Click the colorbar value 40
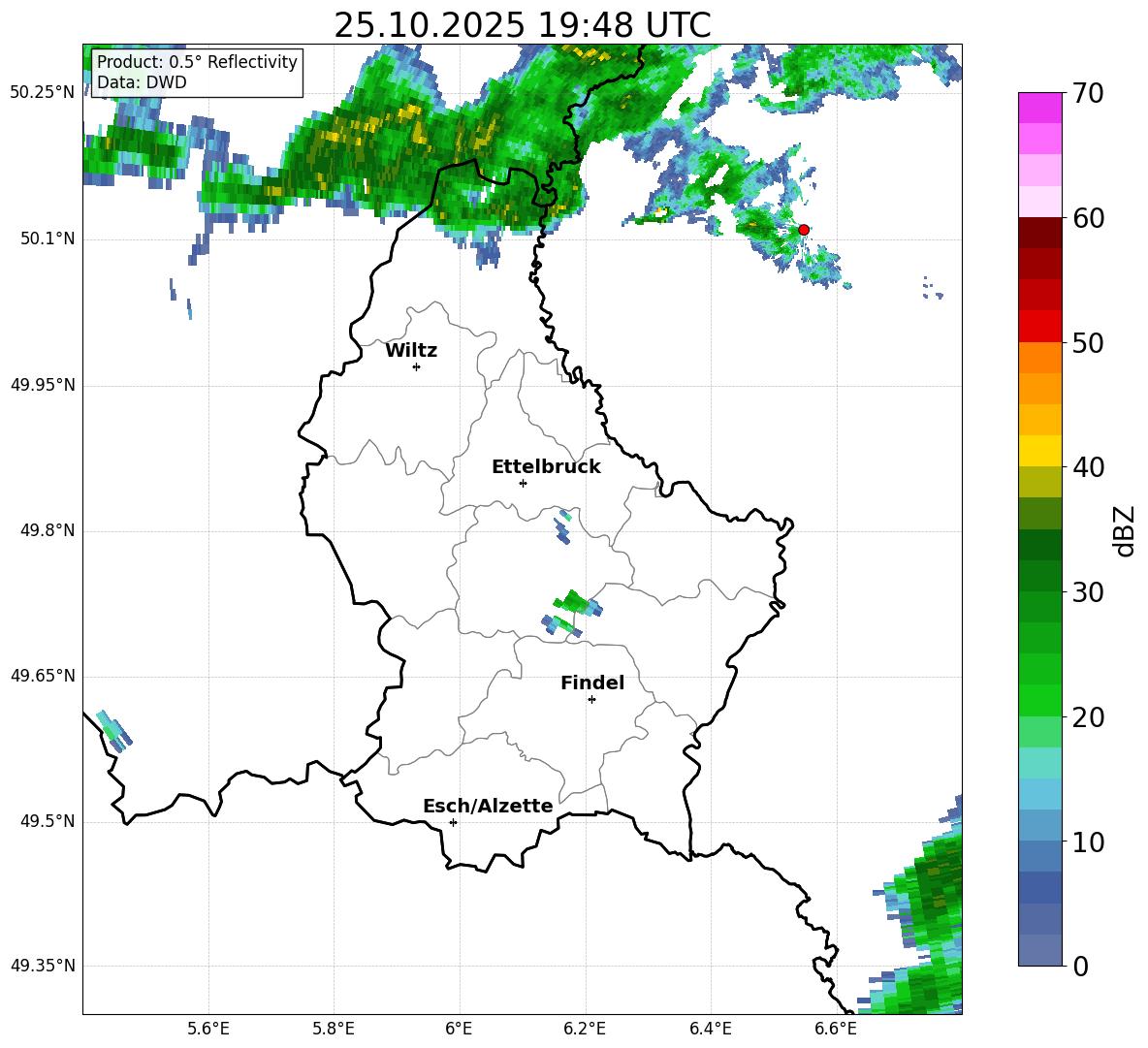The width and height of the screenshot is (1148, 1048). point(1088,467)
